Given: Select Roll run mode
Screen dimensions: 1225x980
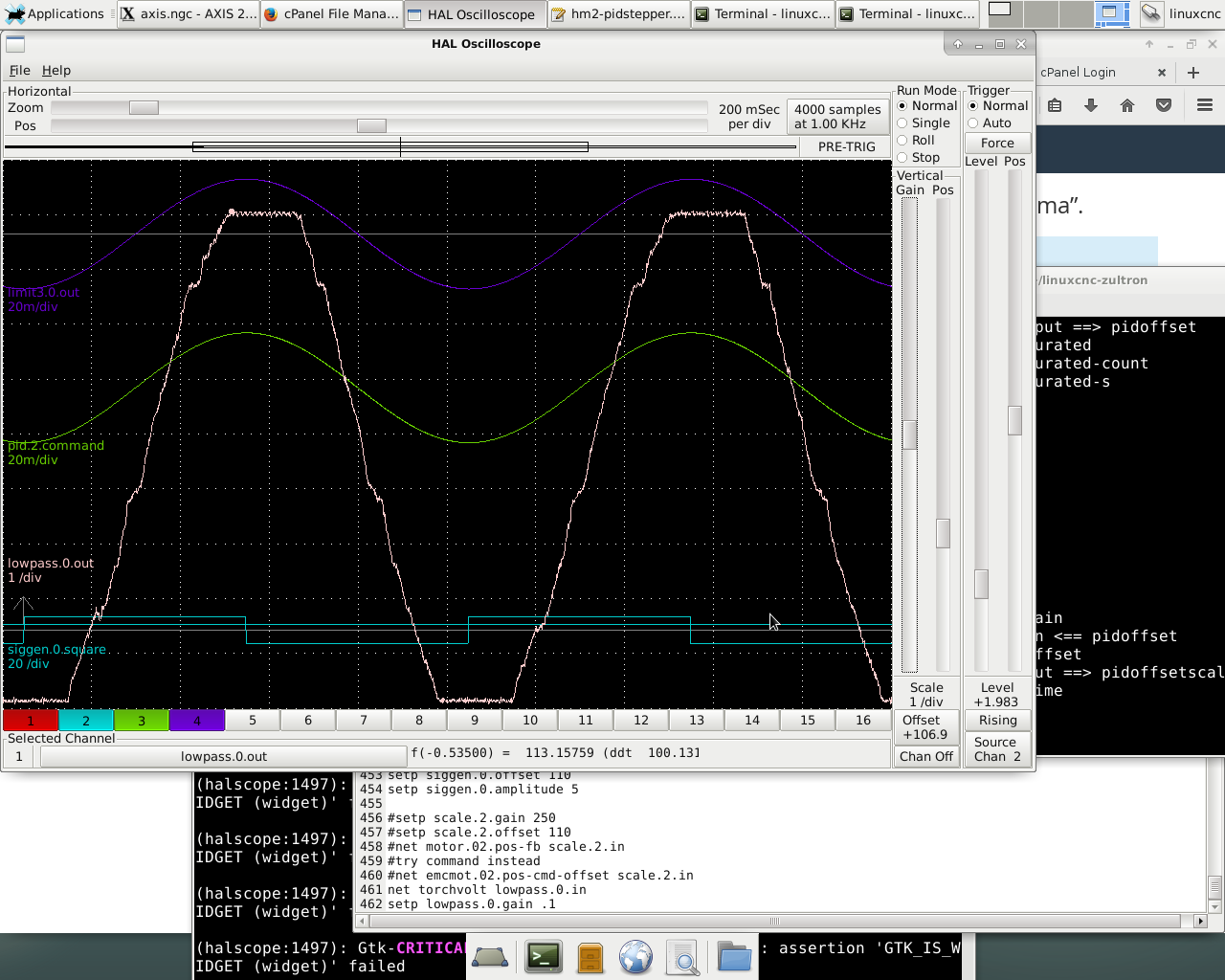Looking at the screenshot, I should coord(902,141).
